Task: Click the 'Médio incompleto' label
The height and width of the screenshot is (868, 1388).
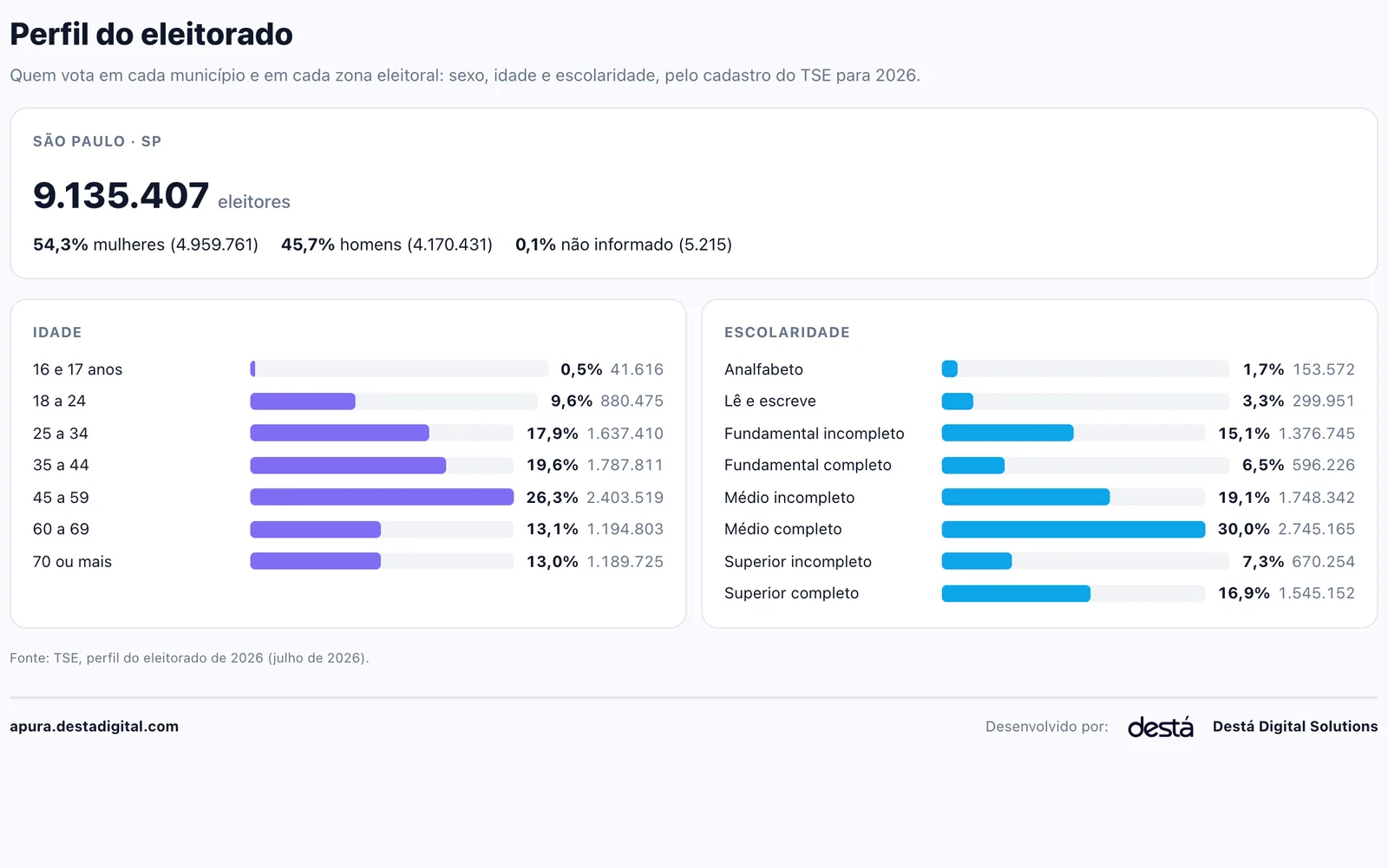Action: click(x=789, y=498)
